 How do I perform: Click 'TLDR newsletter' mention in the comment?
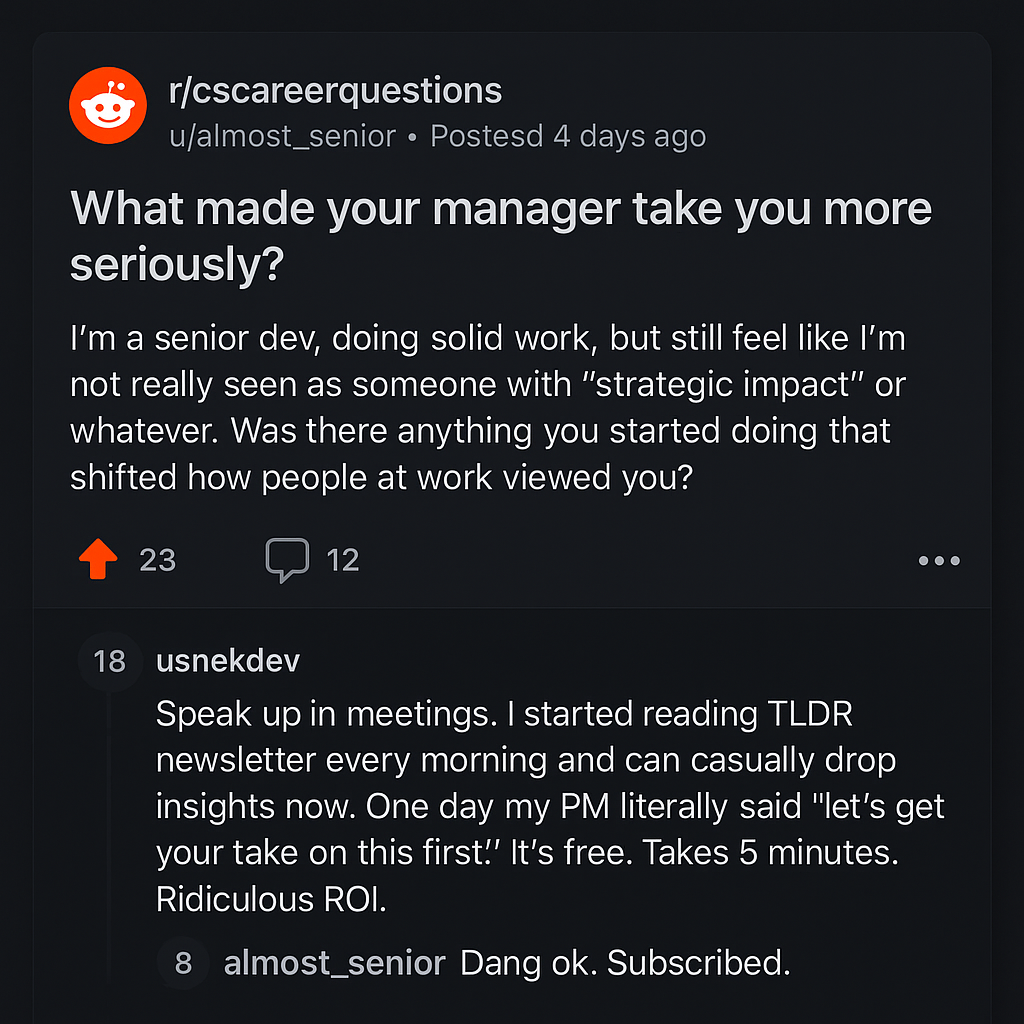click(x=504, y=737)
